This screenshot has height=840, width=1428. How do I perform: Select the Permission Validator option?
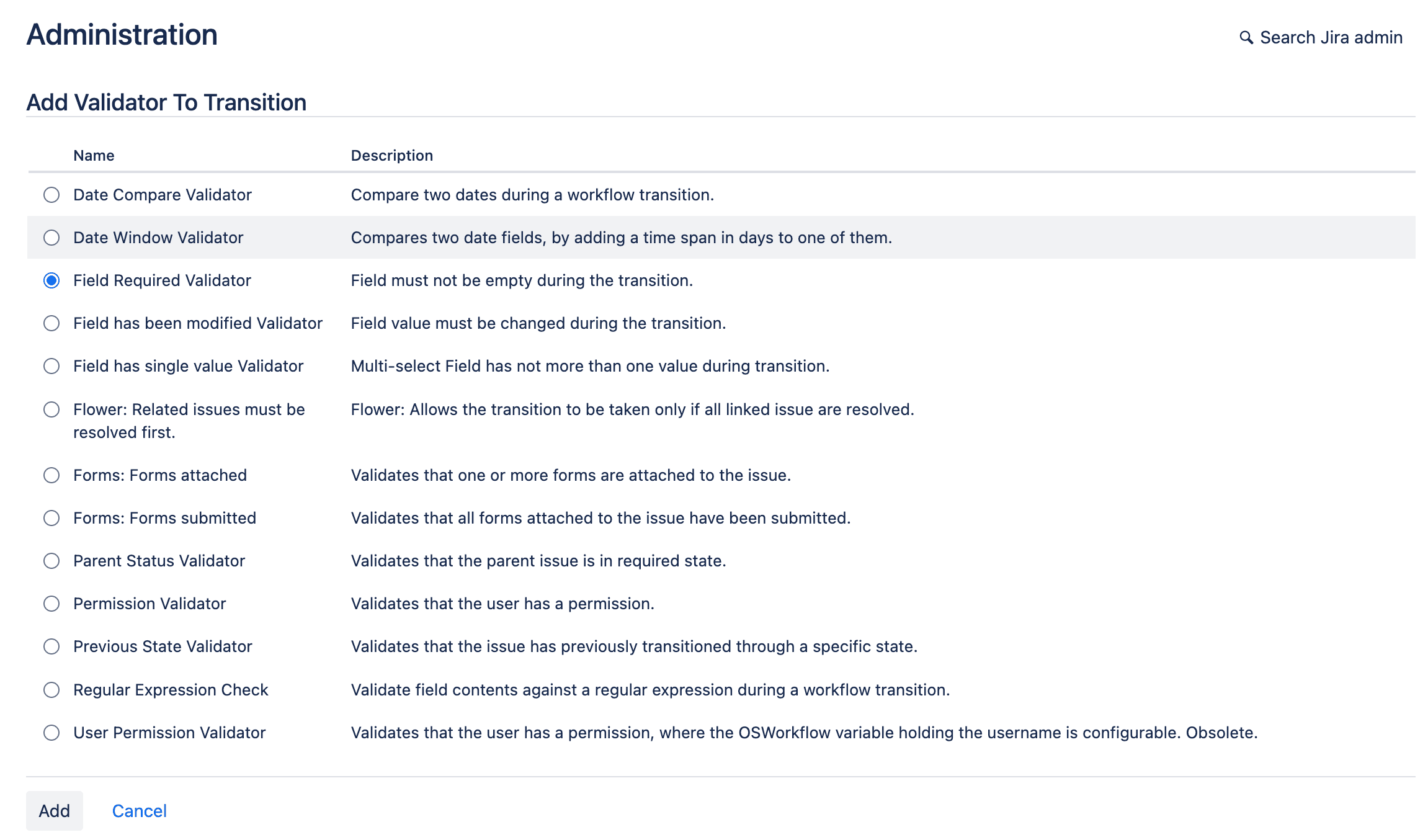(51, 603)
